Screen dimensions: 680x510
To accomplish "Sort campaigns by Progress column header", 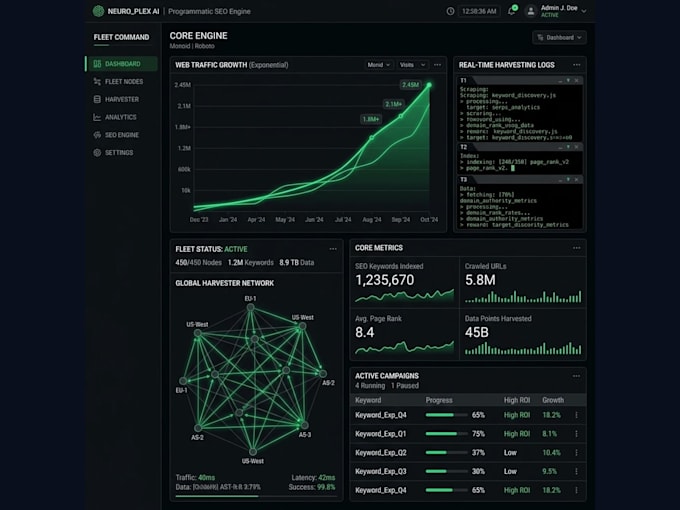I will coord(439,400).
